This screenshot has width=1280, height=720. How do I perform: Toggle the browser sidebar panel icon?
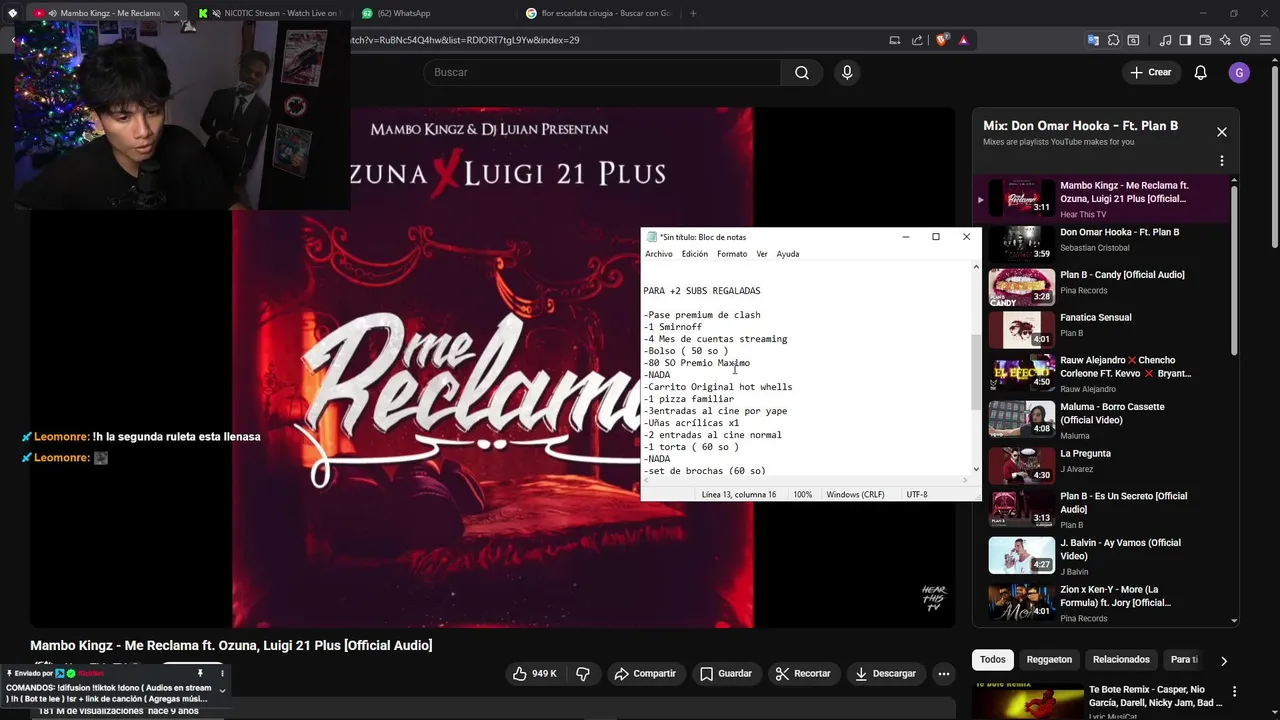pos(1185,40)
